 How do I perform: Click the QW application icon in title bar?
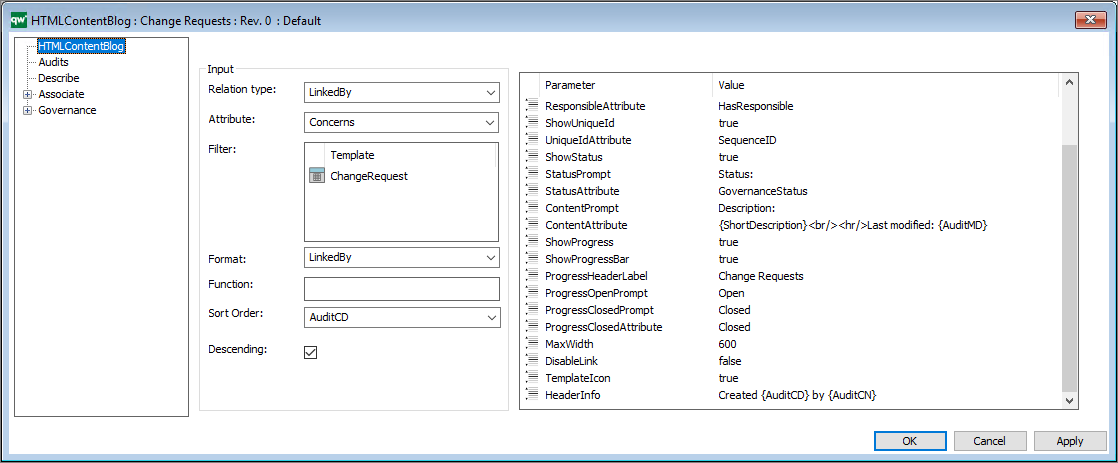[x=17, y=20]
